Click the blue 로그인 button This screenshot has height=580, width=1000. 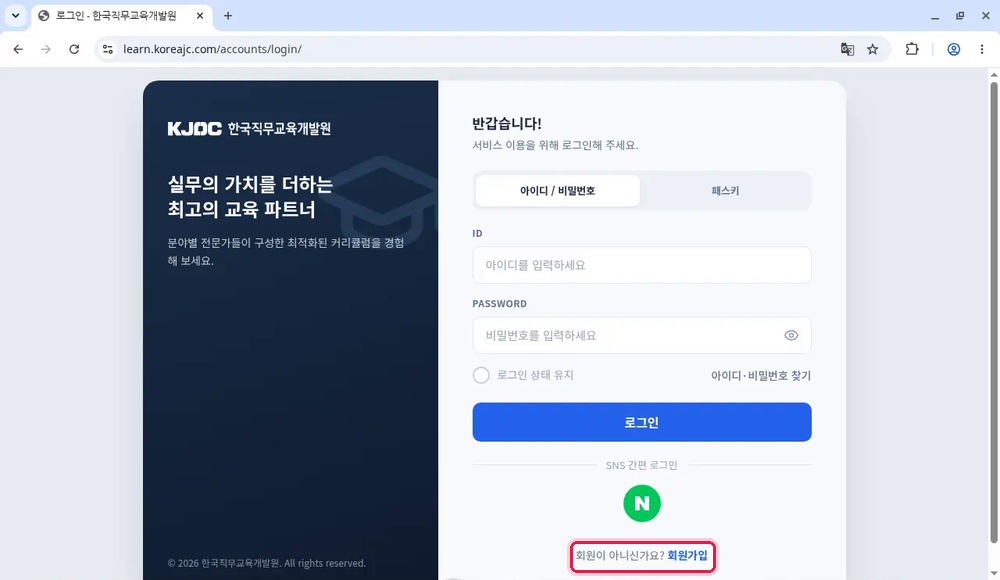point(642,422)
